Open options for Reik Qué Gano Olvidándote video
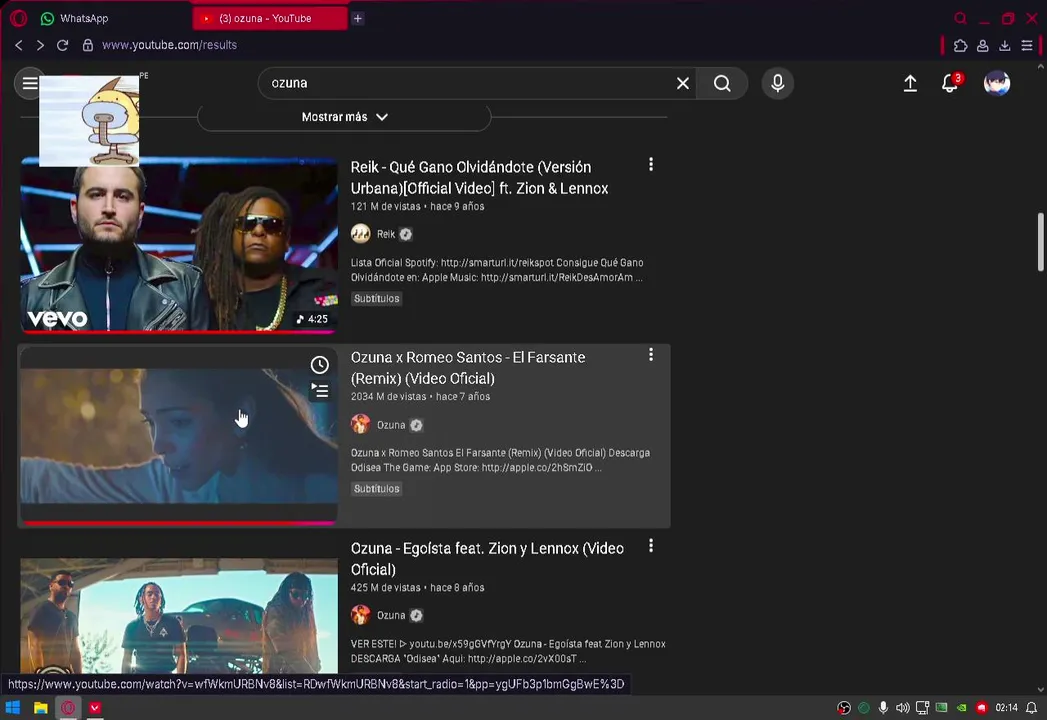 pyautogui.click(x=651, y=165)
